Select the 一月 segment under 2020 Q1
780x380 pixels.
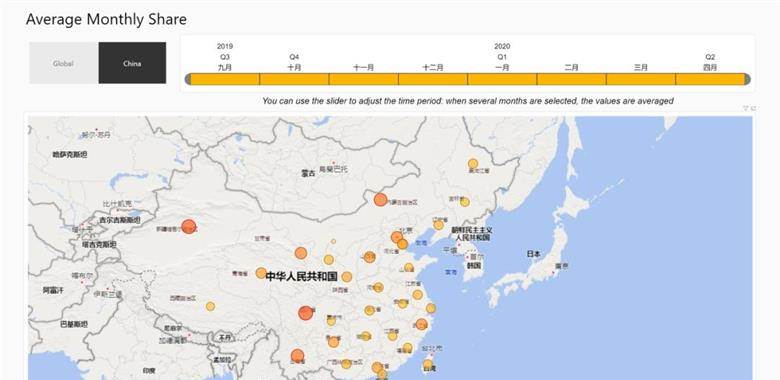click(502, 79)
